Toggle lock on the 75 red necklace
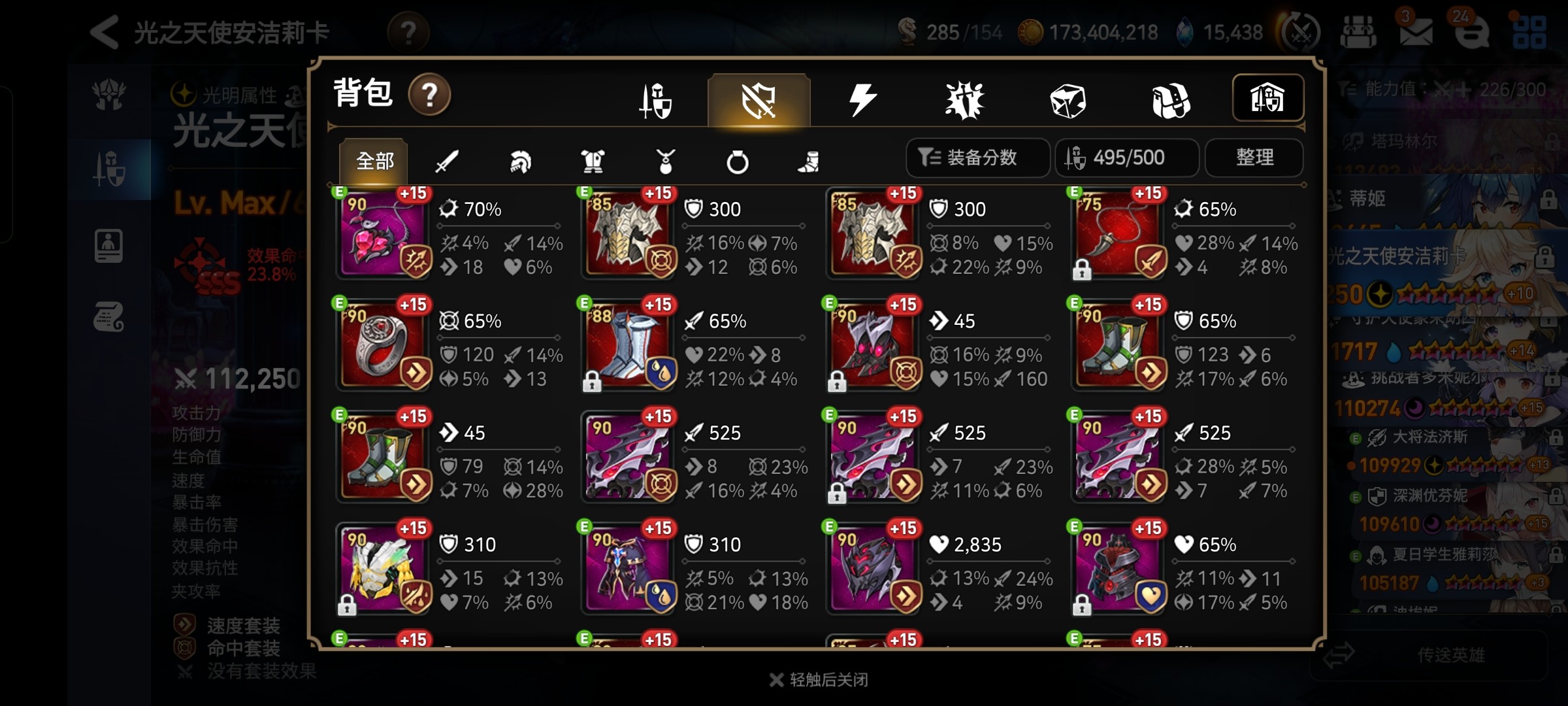This screenshot has height=706, width=1568. [1082, 269]
